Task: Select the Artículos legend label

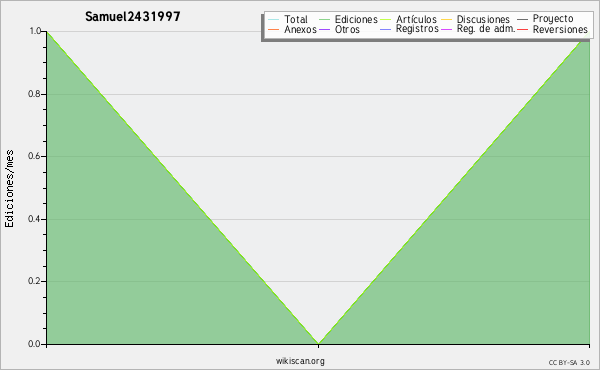Action: [x=416, y=20]
